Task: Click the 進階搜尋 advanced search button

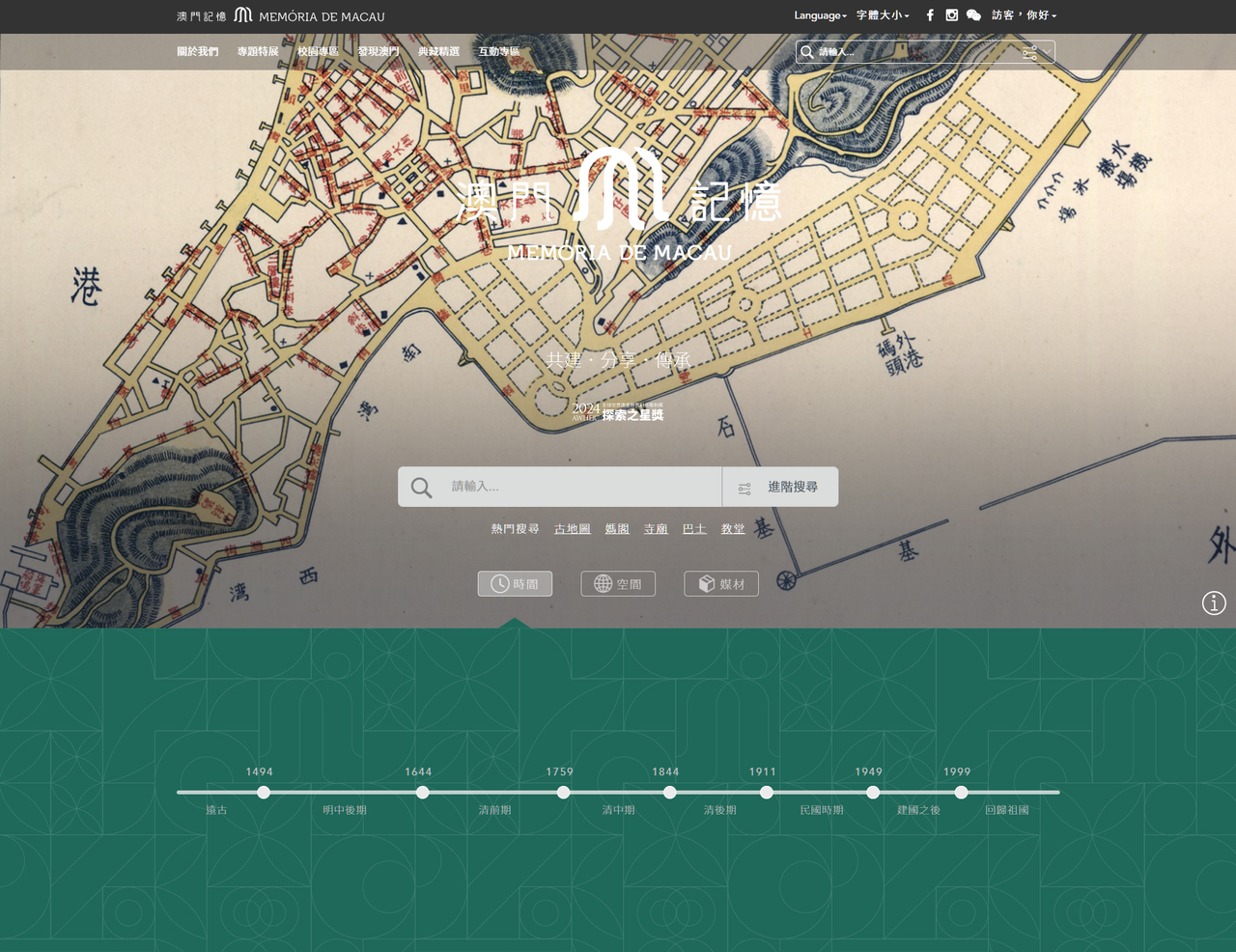Action: tap(780, 488)
